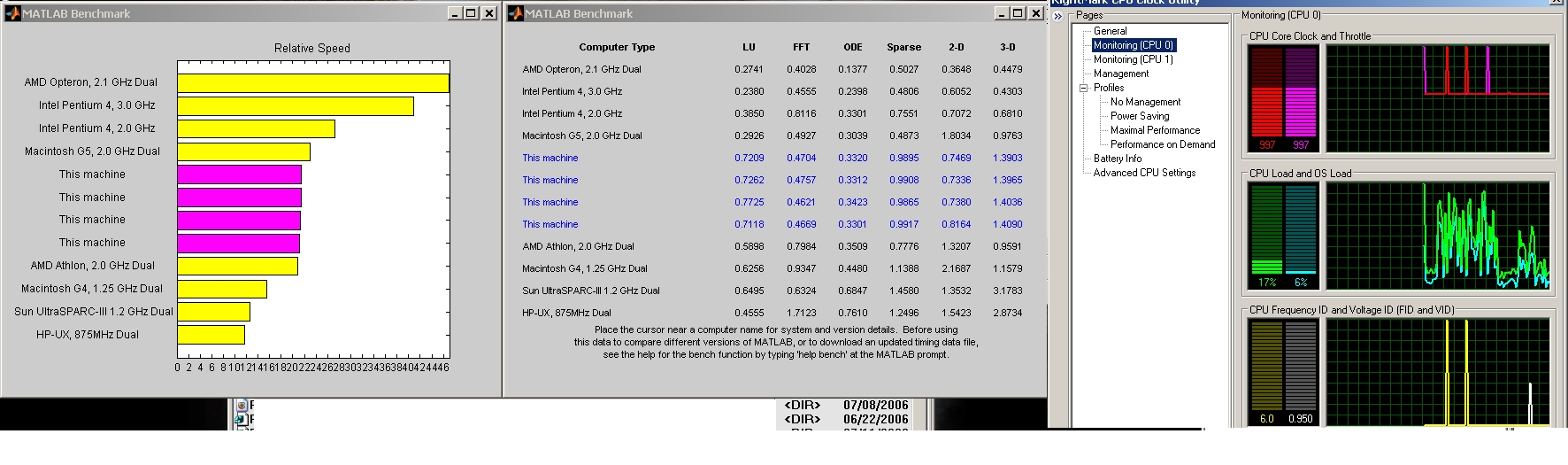Toggle the Pages panel double-arrow button

(1057, 16)
